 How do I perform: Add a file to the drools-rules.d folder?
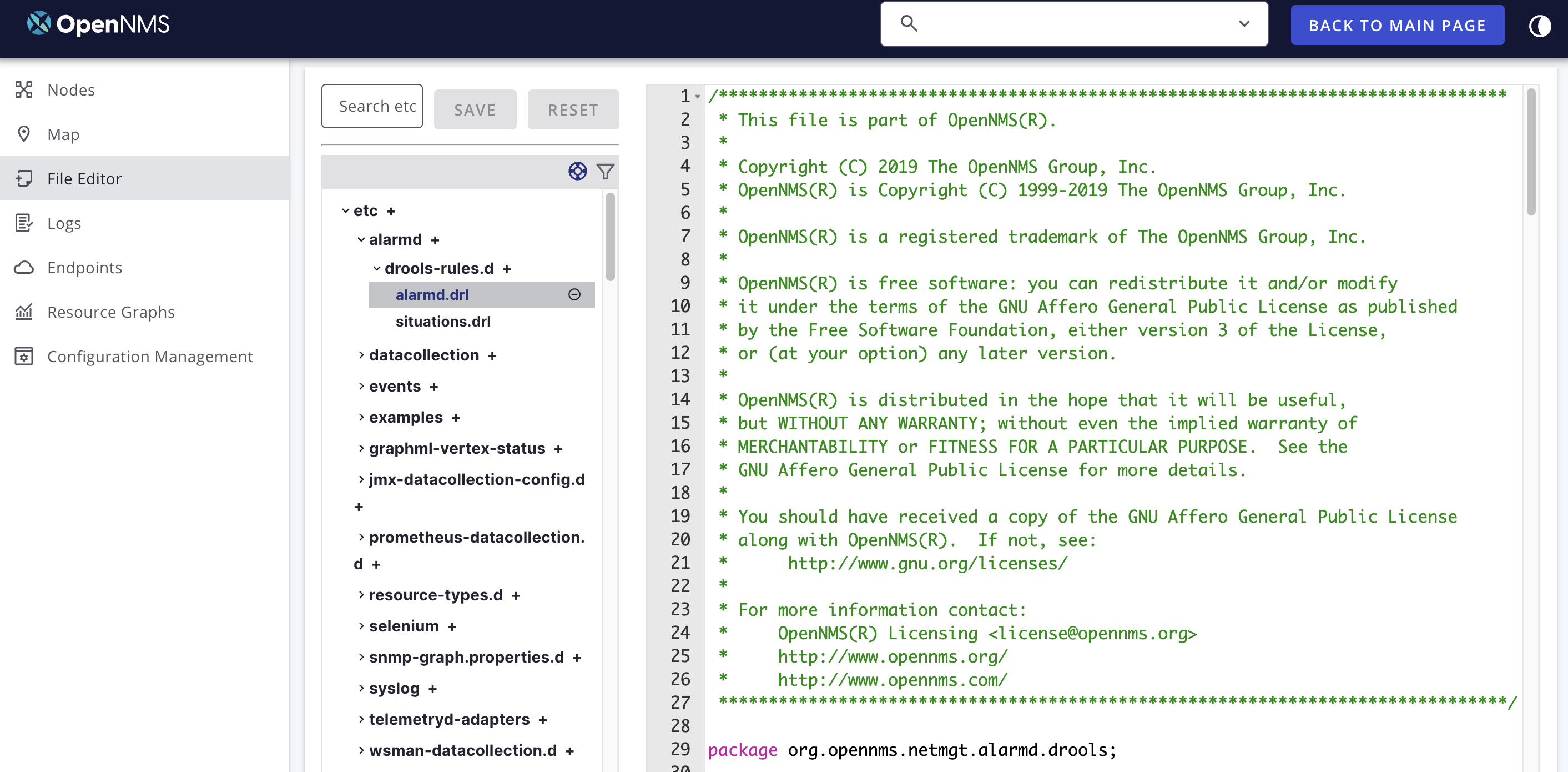(x=506, y=269)
